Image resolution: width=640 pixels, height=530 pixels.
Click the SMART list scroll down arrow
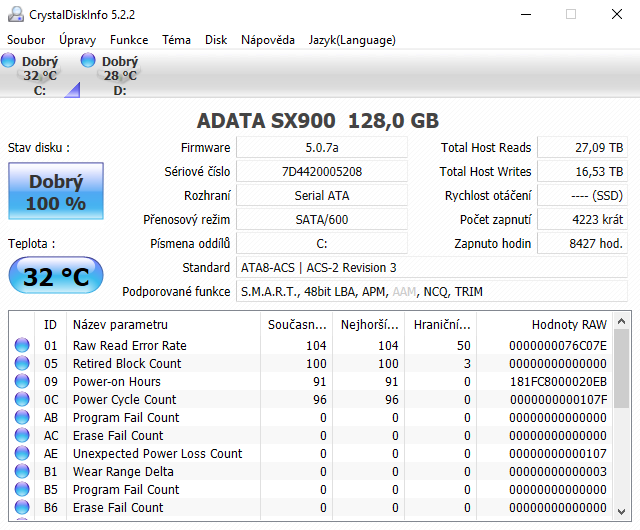coord(622,511)
